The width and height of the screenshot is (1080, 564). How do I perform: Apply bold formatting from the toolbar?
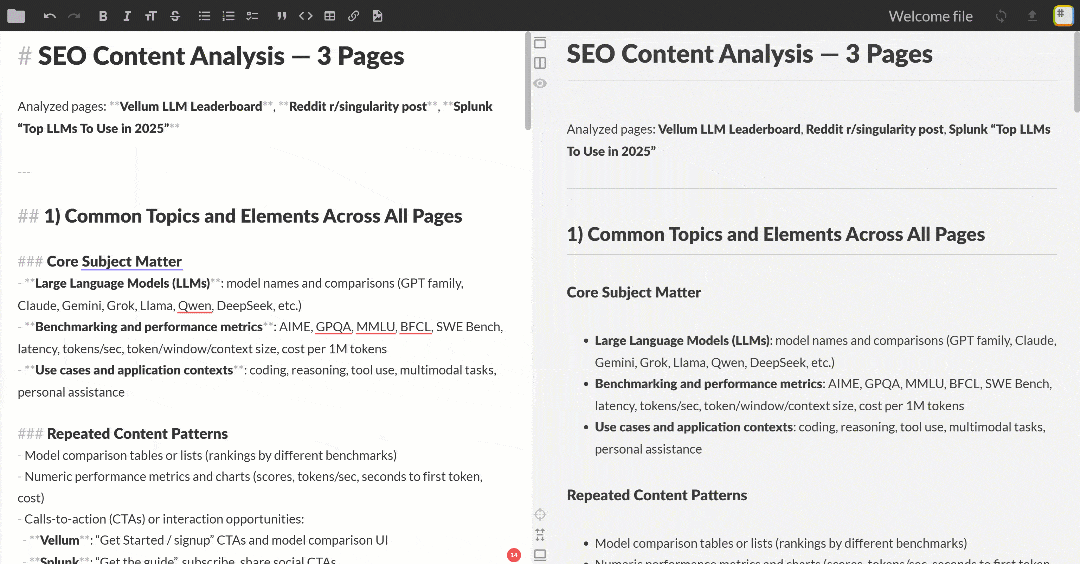pyautogui.click(x=103, y=16)
